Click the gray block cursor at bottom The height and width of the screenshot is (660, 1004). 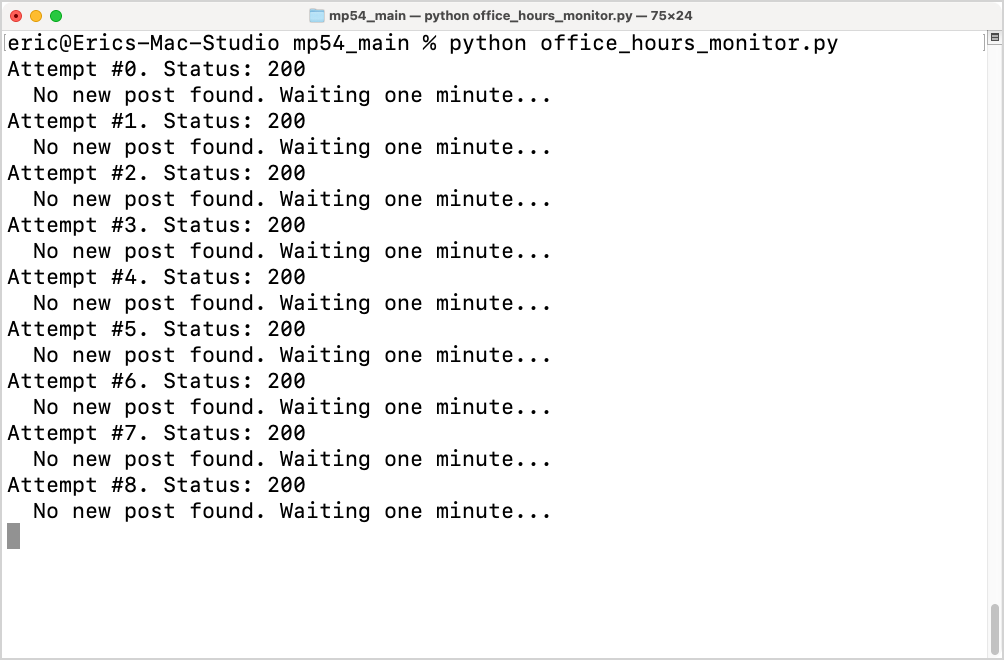(13, 536)
